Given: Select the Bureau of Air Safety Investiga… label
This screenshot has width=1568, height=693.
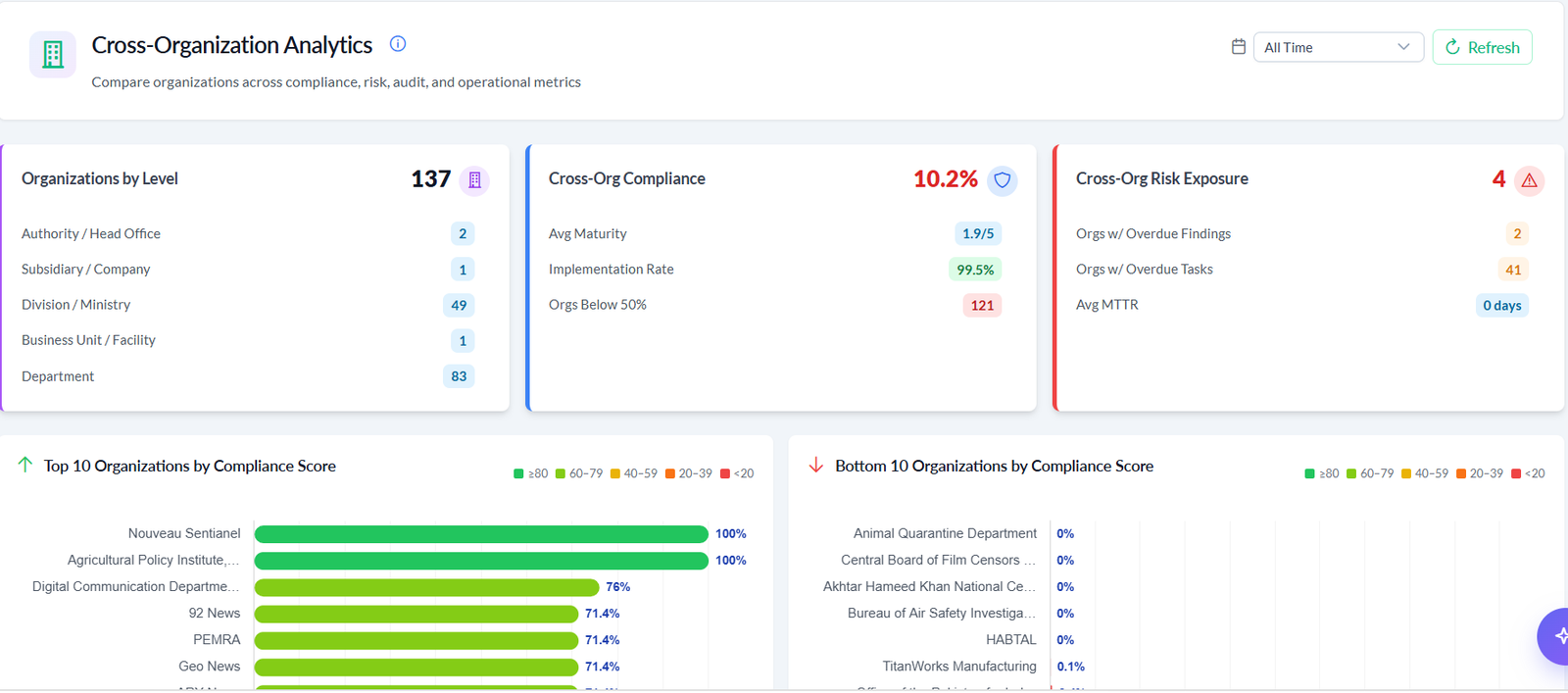Looking at the screenshot, I should [x=942, y=613].
